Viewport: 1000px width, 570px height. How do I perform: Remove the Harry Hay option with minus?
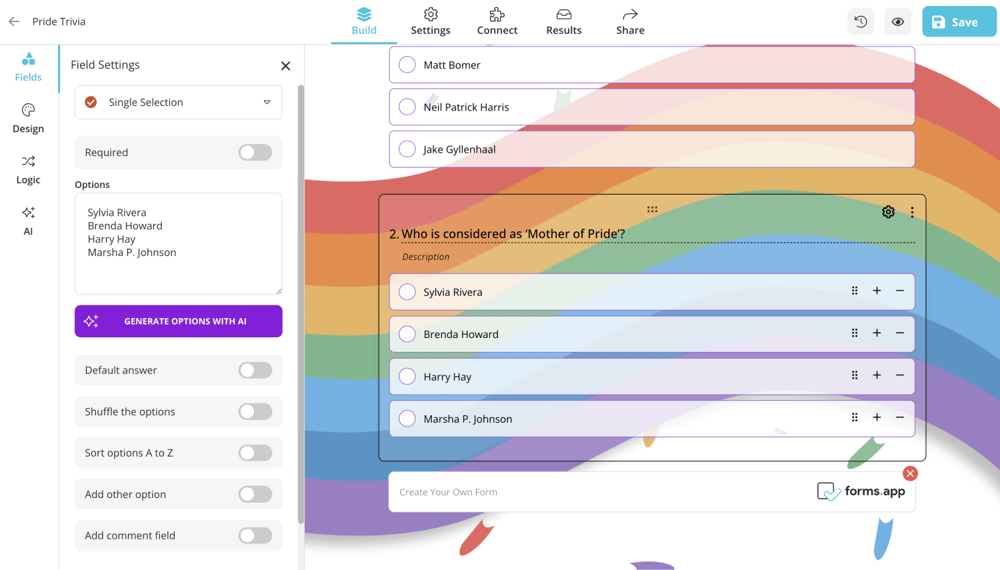coord(900,376)
